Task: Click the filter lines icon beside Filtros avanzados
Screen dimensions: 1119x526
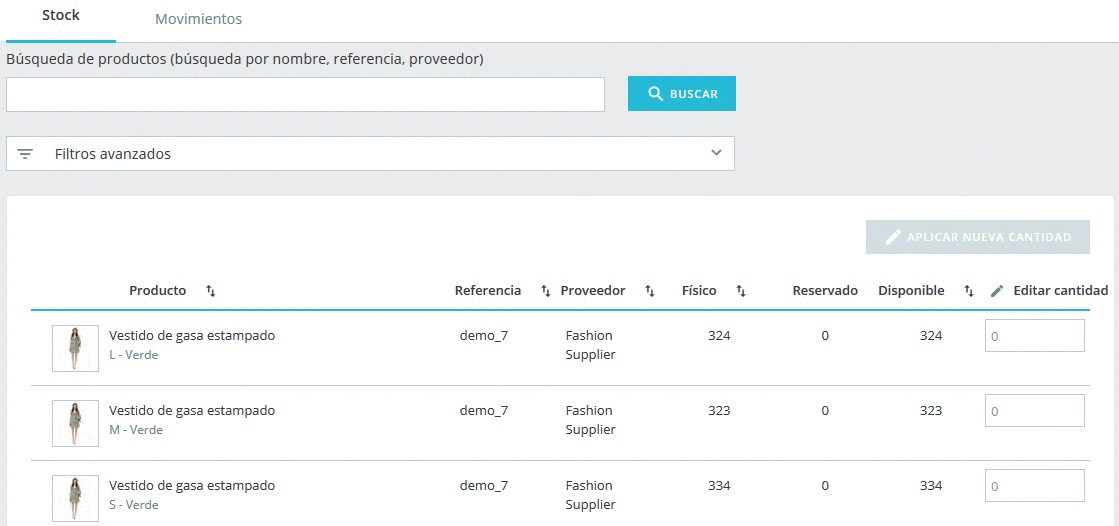Action: pos(25,154)
